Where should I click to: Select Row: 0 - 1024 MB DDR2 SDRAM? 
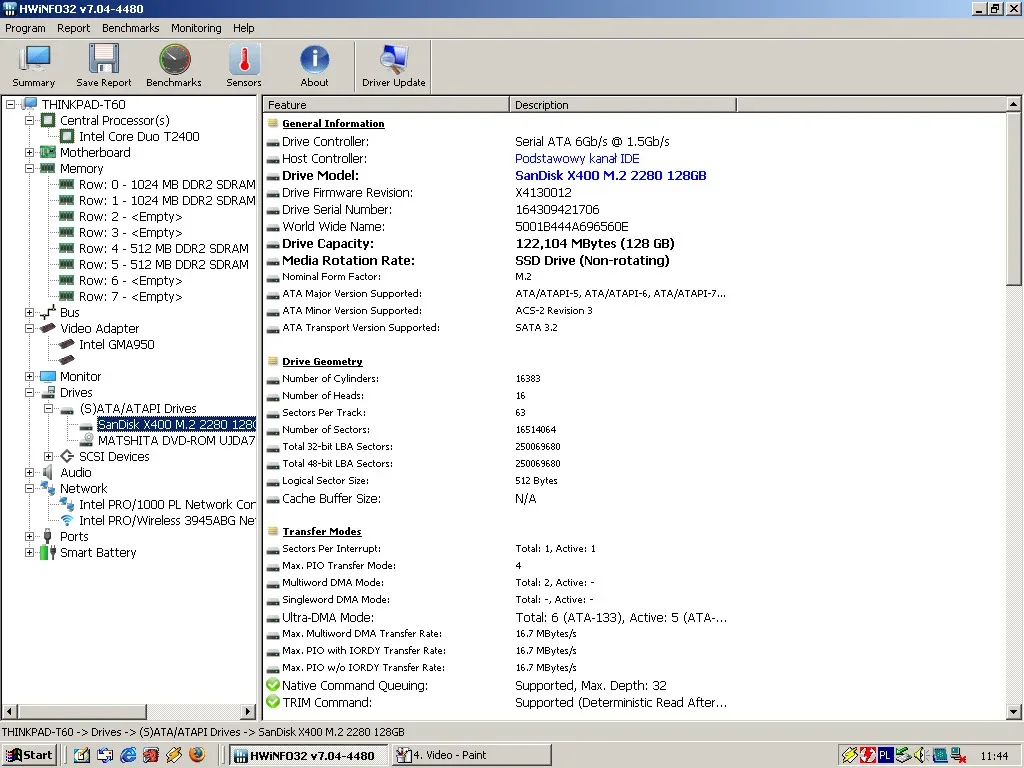click(167, 184)
